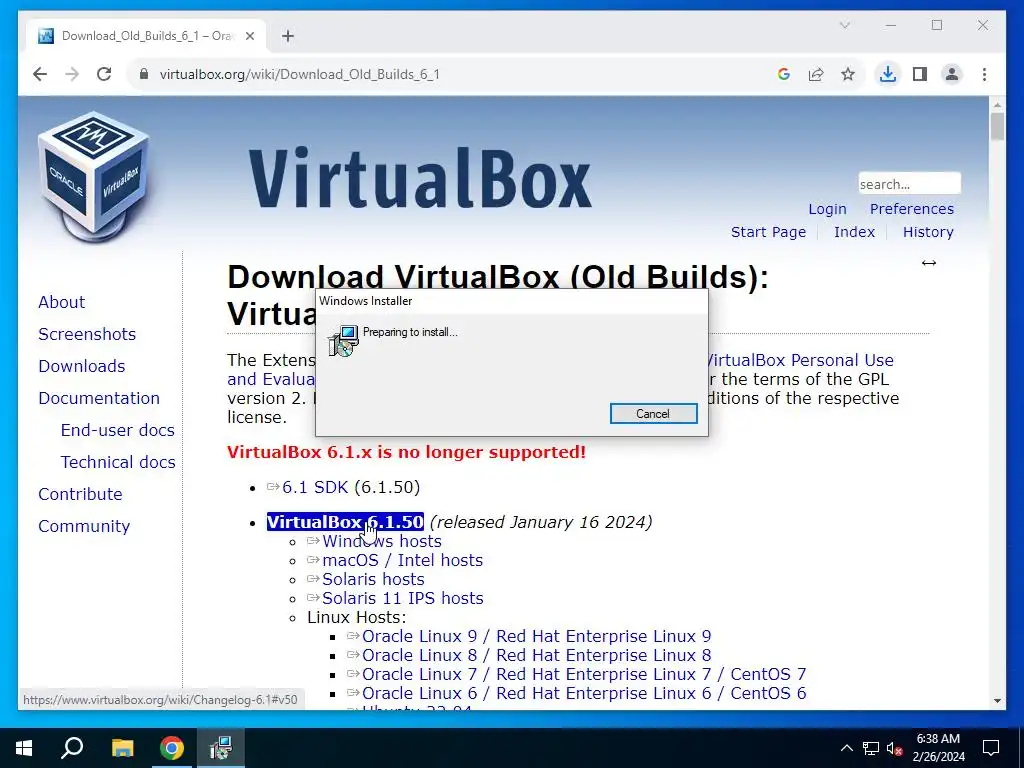Click the VirtualBox cube logo
This screenshot has width=1024, height=768.
(93, 177)
